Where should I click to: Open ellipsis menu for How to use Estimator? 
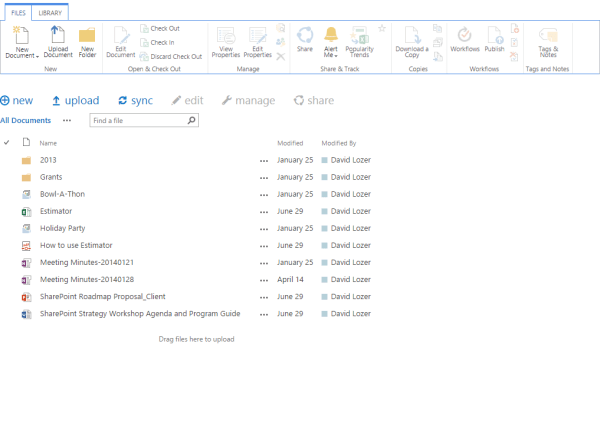264,246
